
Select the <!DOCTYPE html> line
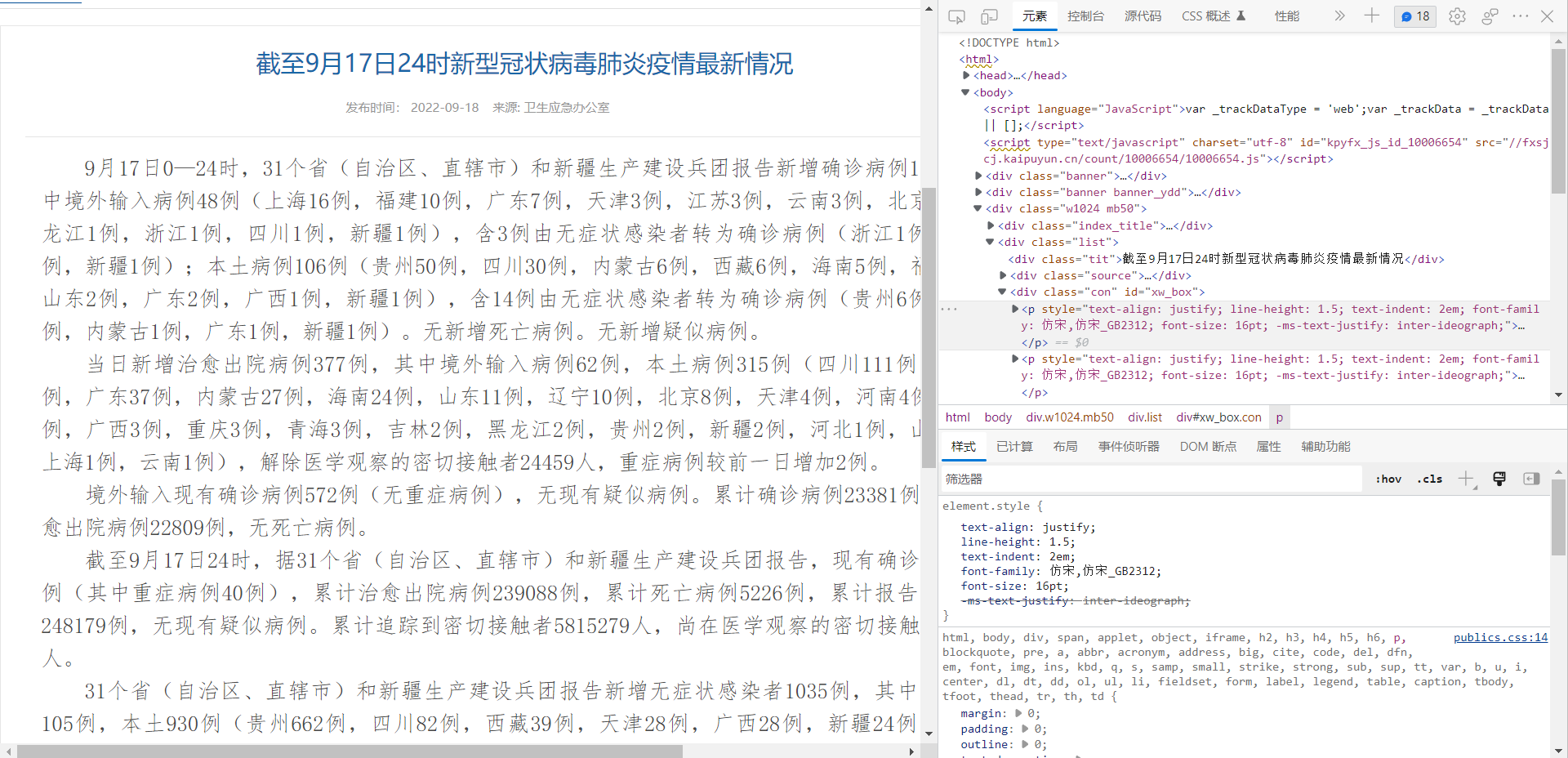[x=1009, y=42]
